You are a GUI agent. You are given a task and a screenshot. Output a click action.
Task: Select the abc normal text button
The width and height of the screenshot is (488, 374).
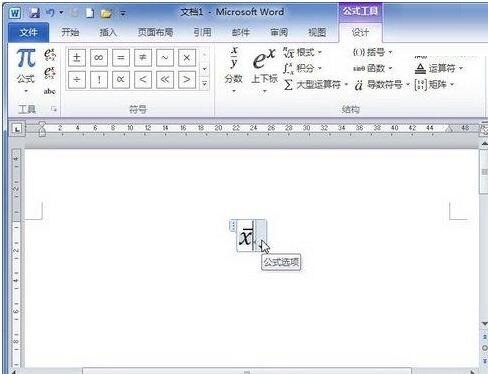pyautogui.click(x=49, y=91)
